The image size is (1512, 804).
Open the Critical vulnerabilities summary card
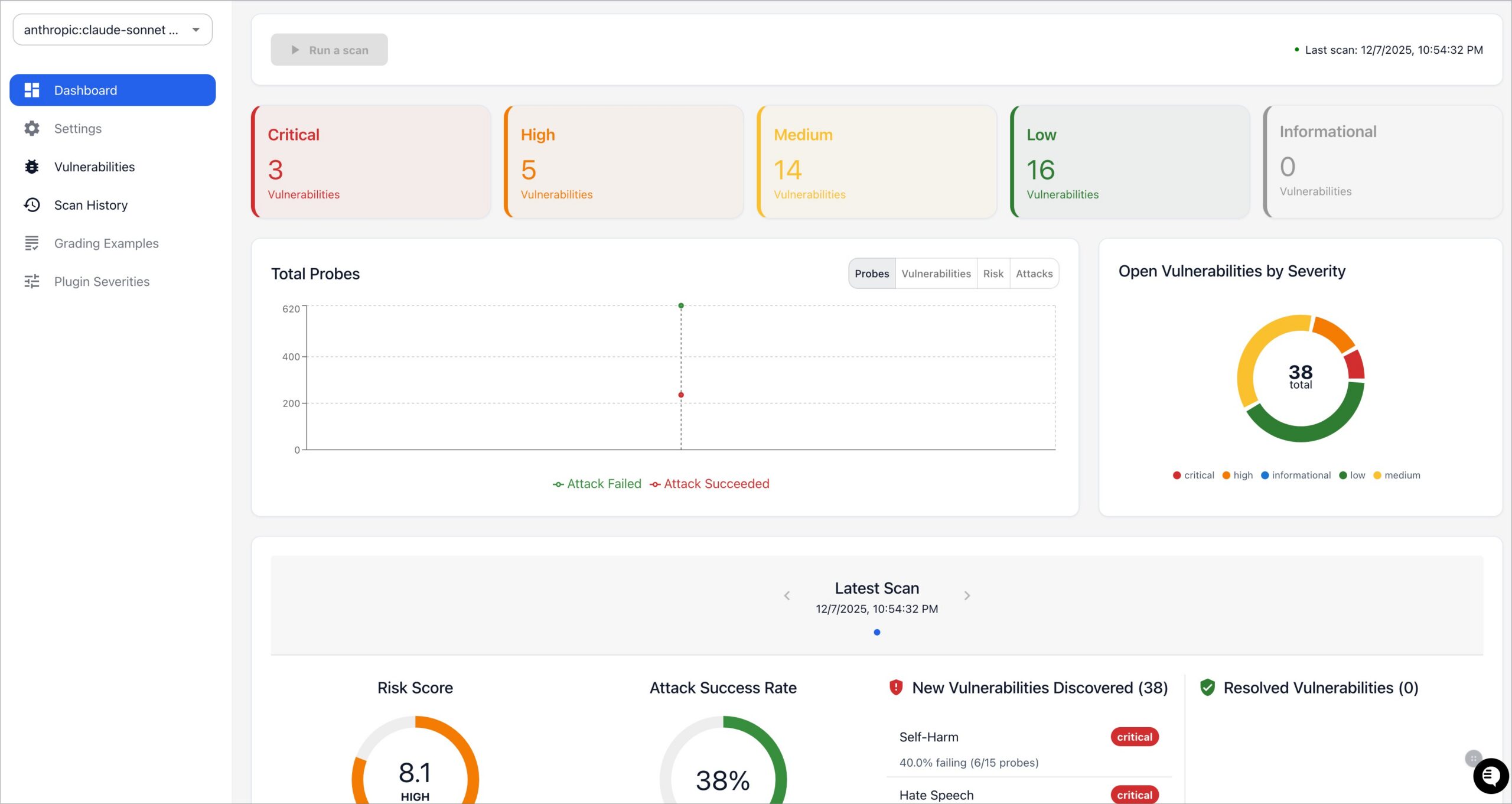pos(371,162)
